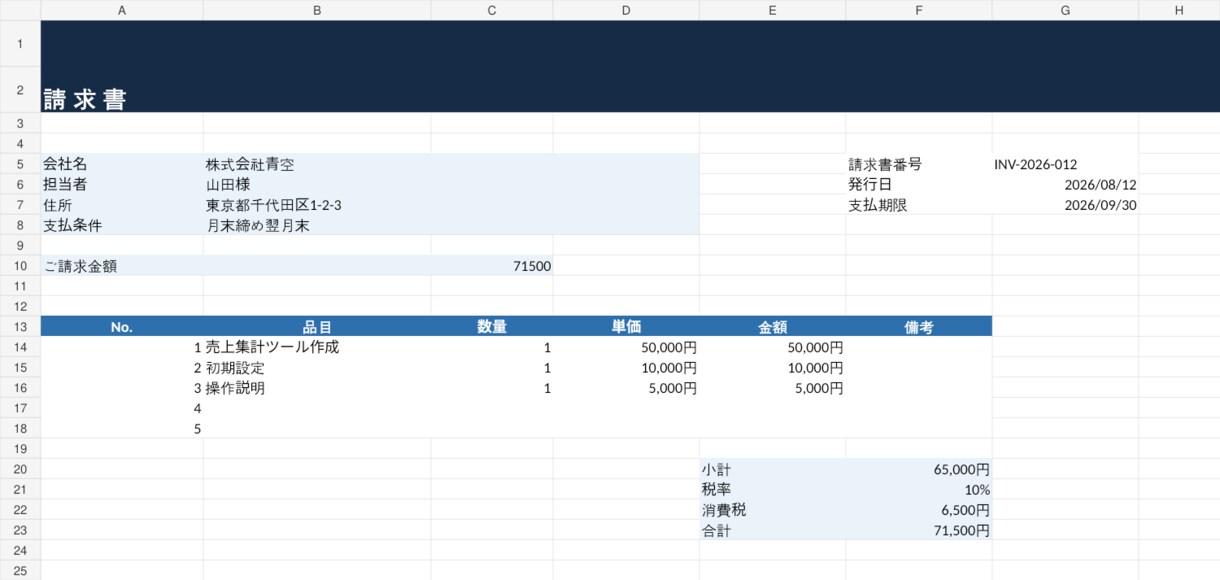The image size is (1220, 580).
Task: Click the 10,000円 amount in 金額 column
Action: (x=772, y=368)
